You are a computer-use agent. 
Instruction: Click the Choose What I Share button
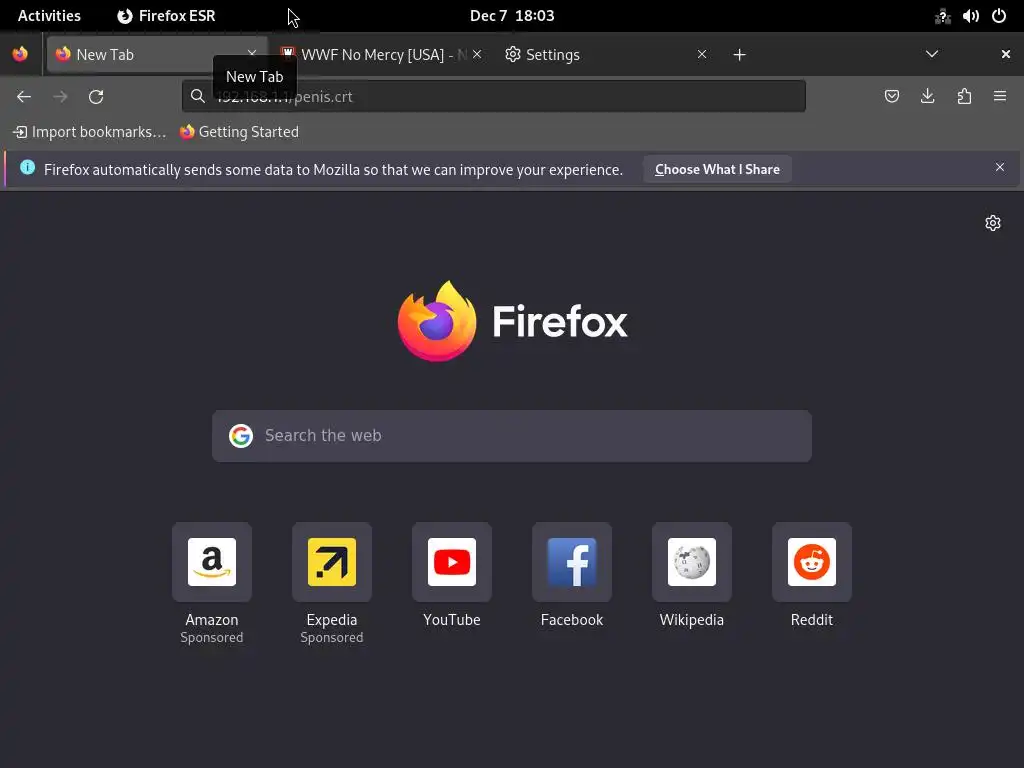[717, 169]
